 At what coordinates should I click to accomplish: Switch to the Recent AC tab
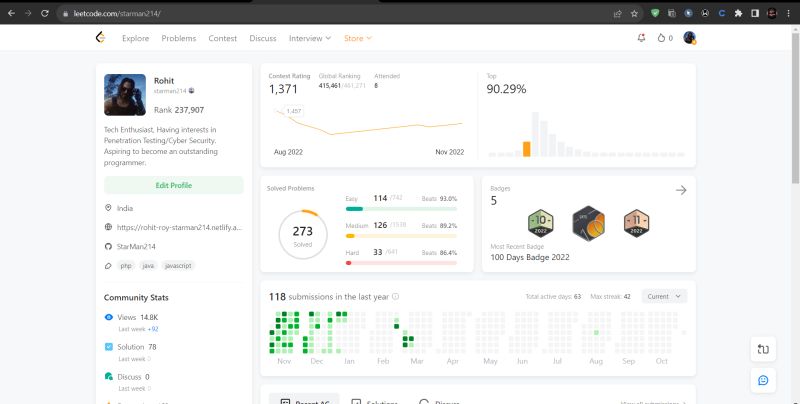[x=304, y=399]
